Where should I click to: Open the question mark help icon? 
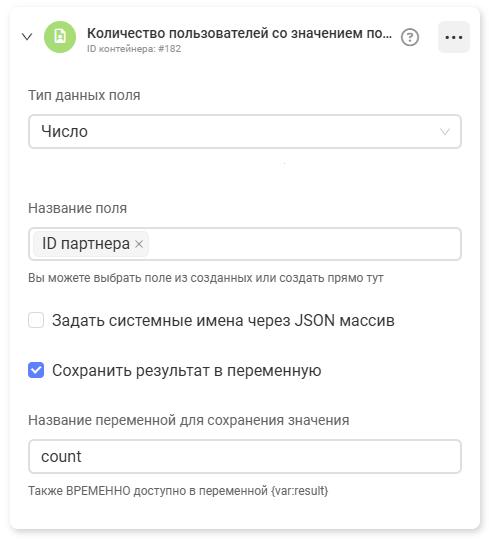coord(410,37)
